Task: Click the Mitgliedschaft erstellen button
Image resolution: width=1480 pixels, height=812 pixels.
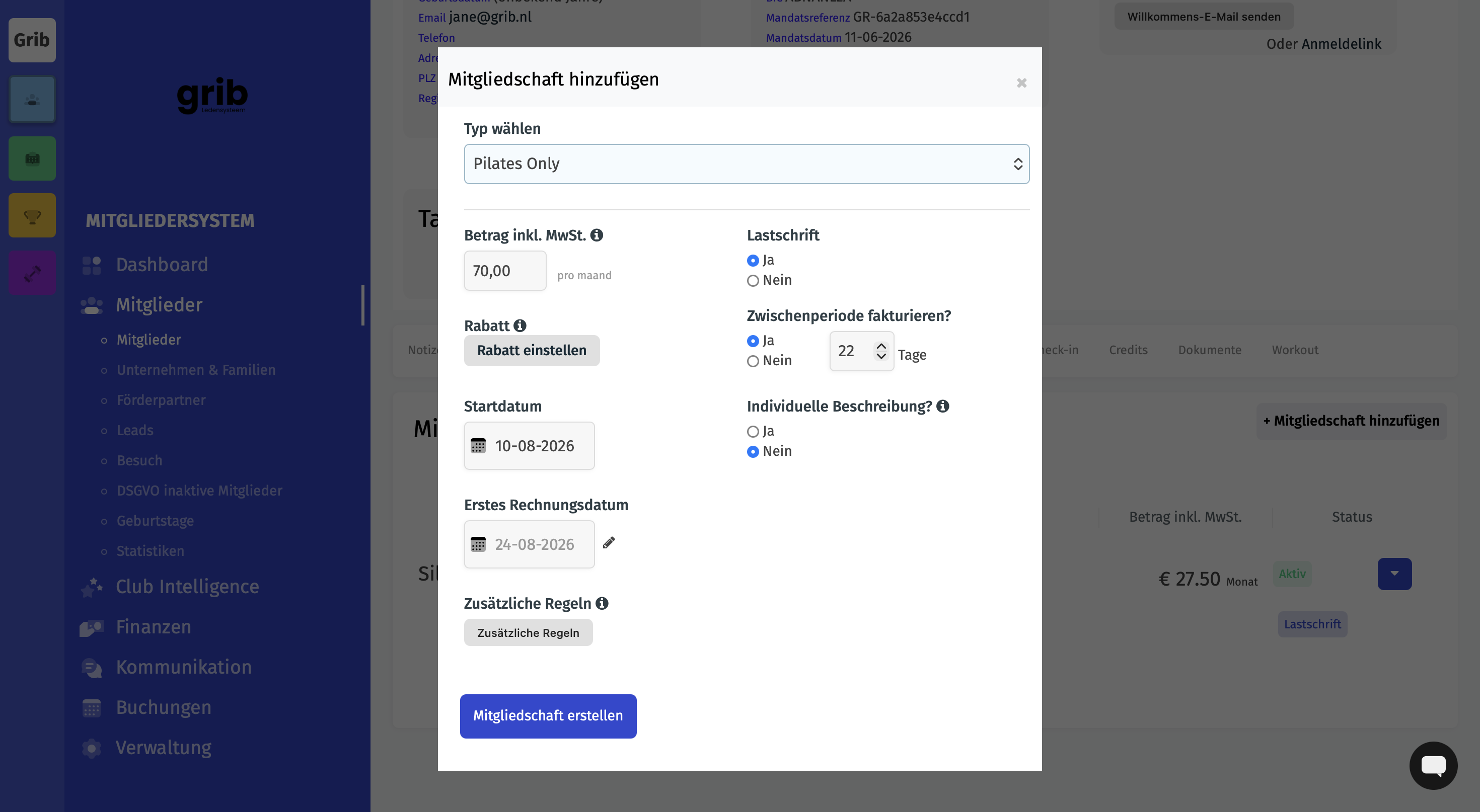Action: click(548, 716)
